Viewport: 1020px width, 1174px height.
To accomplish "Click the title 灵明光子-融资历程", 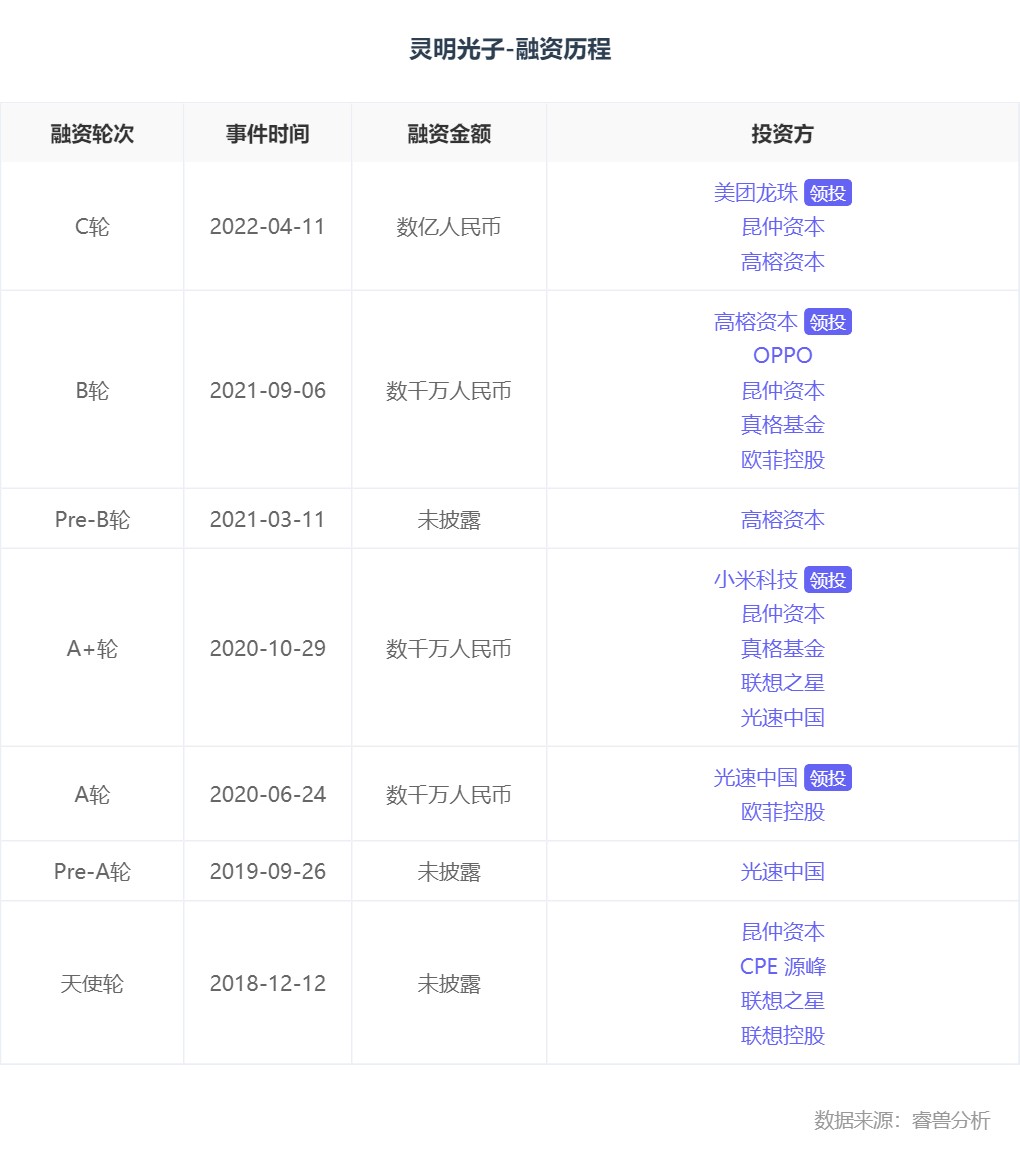I will (x=510, y=49).
